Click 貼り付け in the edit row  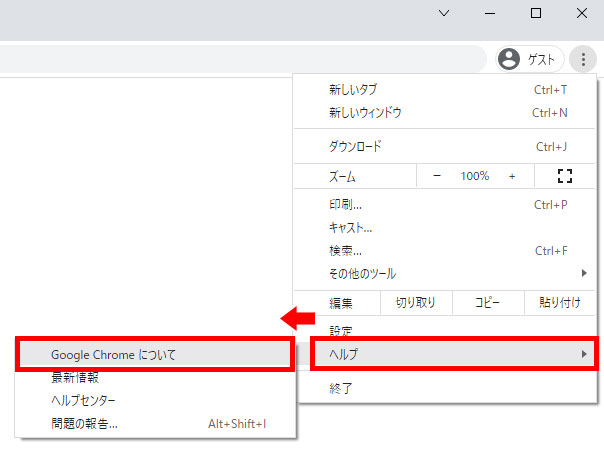[560, 303]
